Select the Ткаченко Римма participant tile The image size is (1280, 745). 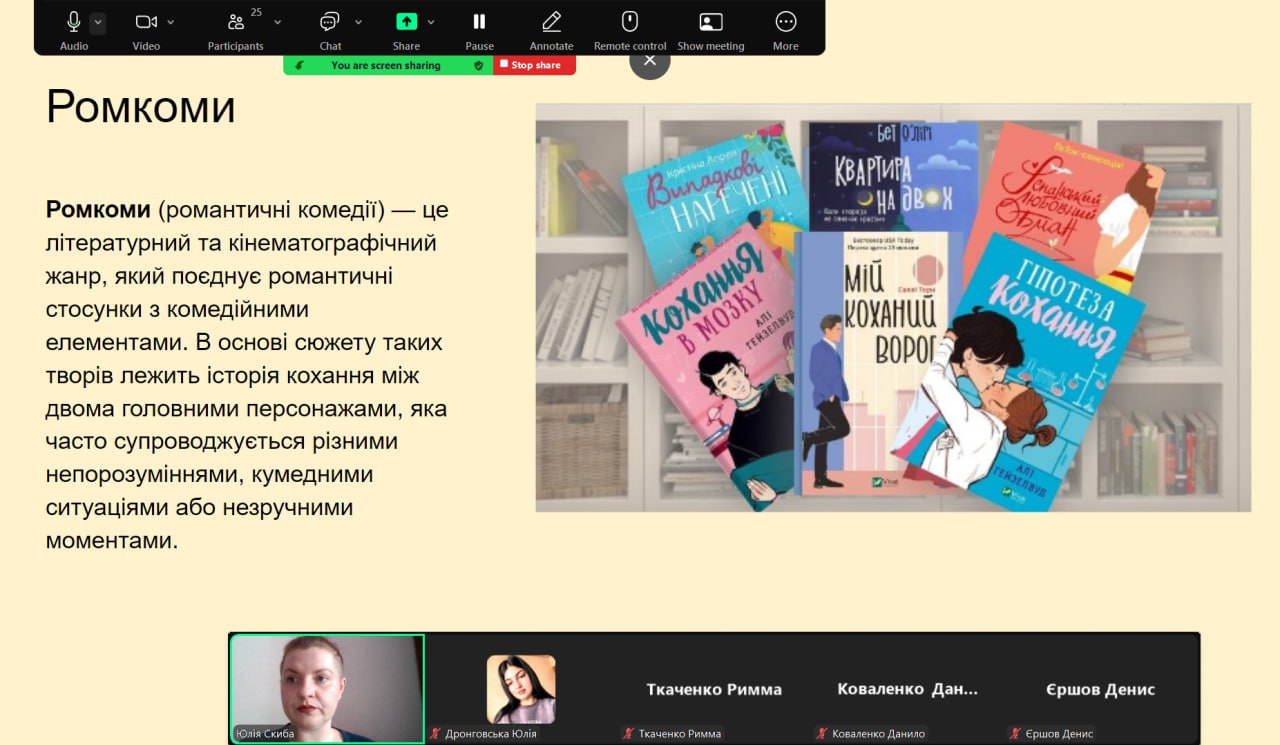click(x=714, y=689)
